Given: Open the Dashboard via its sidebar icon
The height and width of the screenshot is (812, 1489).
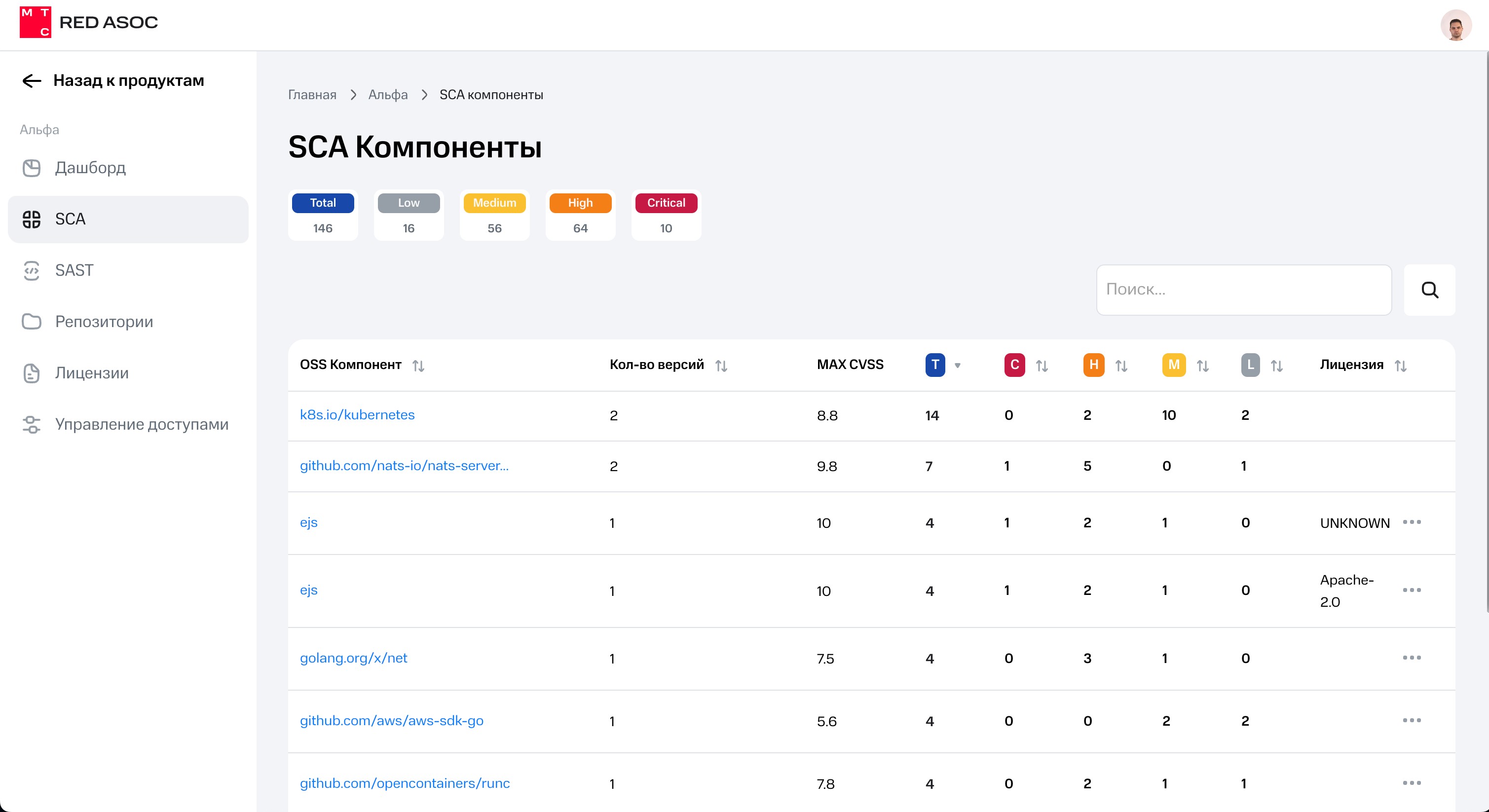Looking at the screenshot, I should point(31,168).
